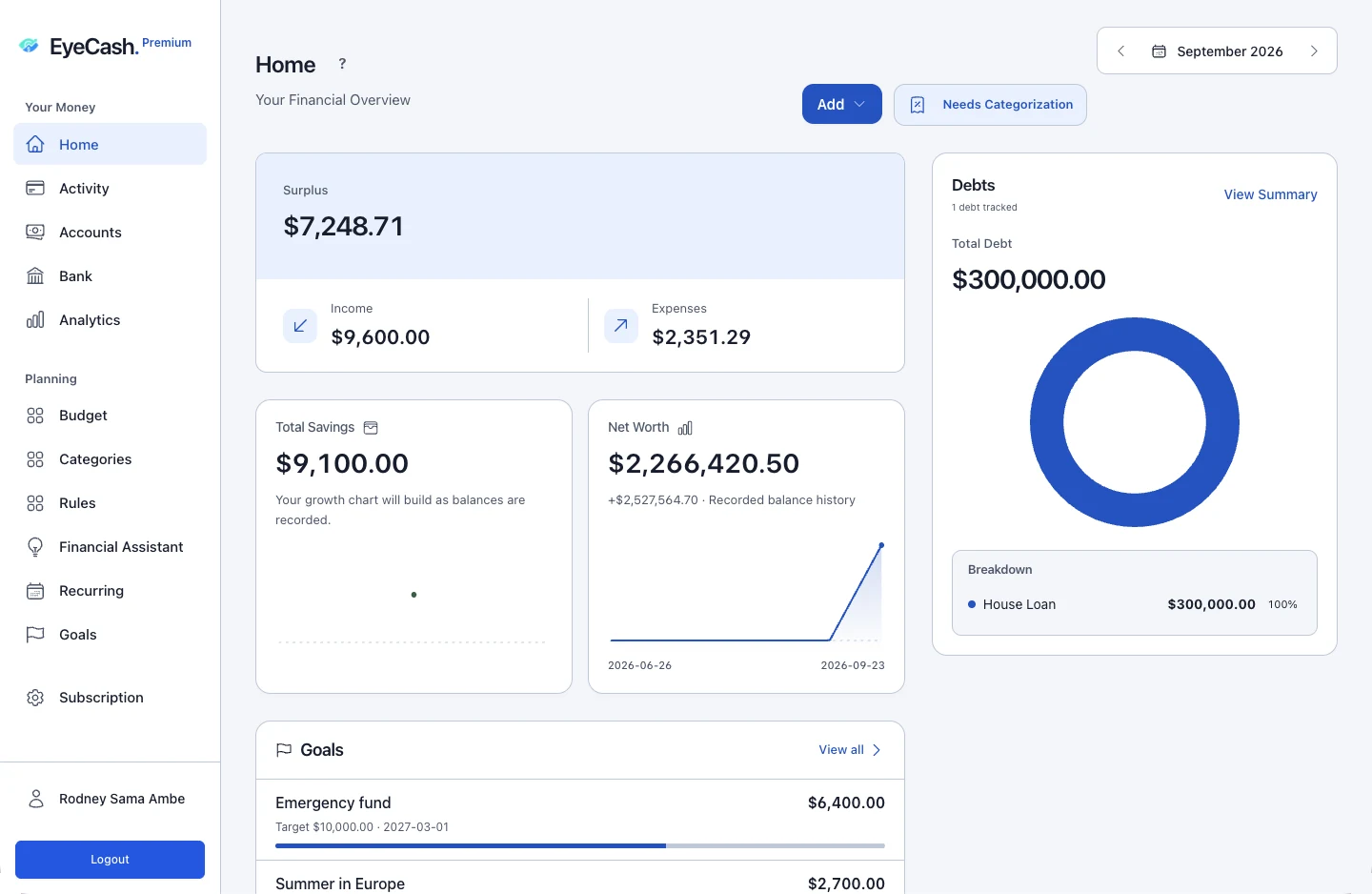1372x894 pixels.
Task: Click the Logout button
Action: 110,860
